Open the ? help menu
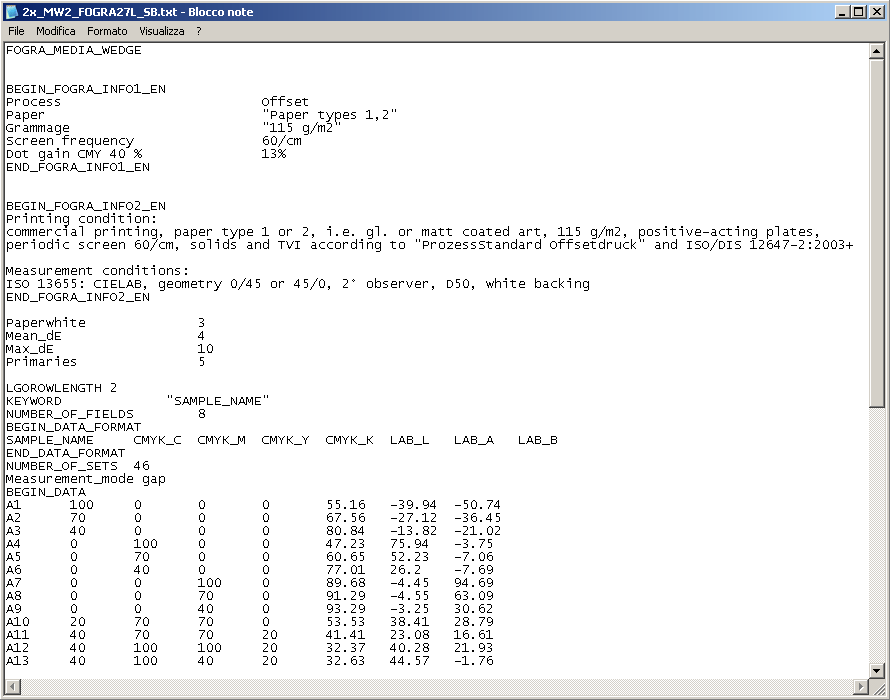 pos(199,31)
